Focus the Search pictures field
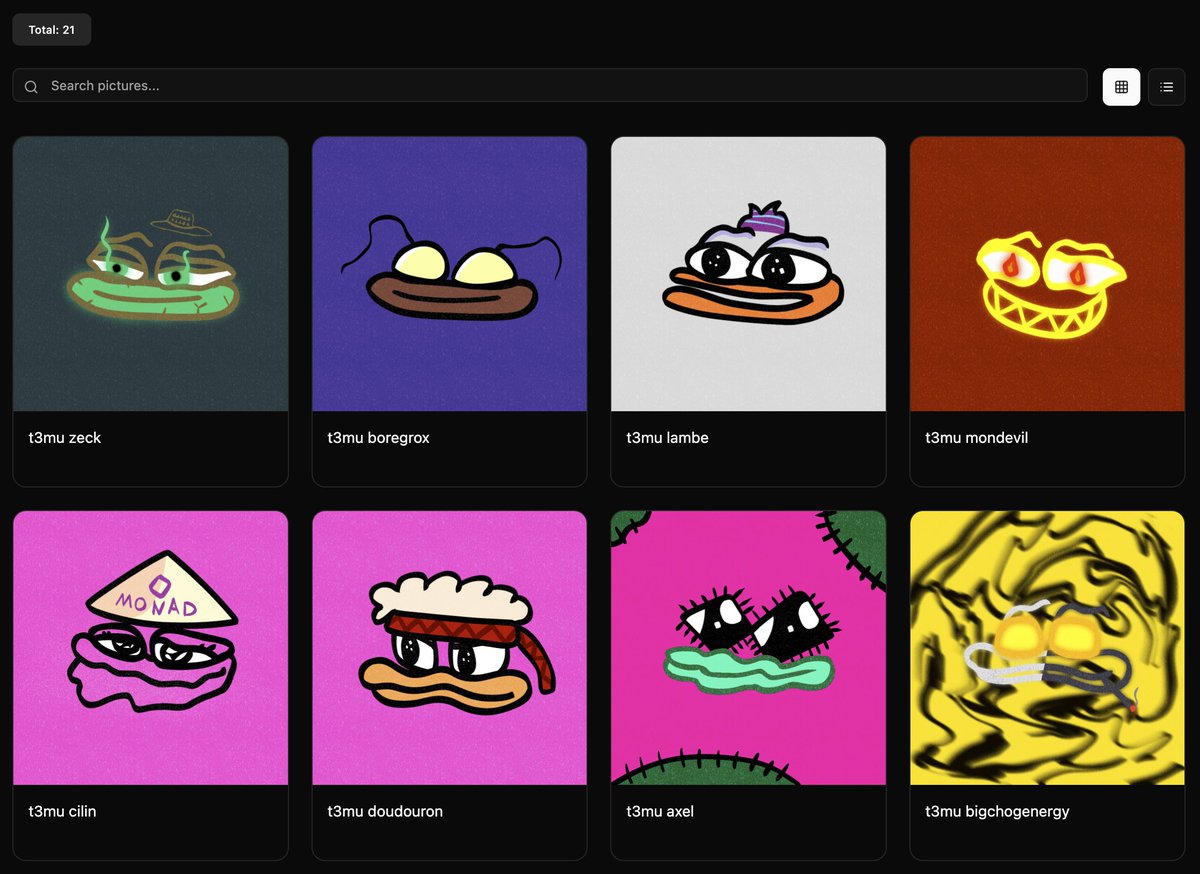 (550, 85)
